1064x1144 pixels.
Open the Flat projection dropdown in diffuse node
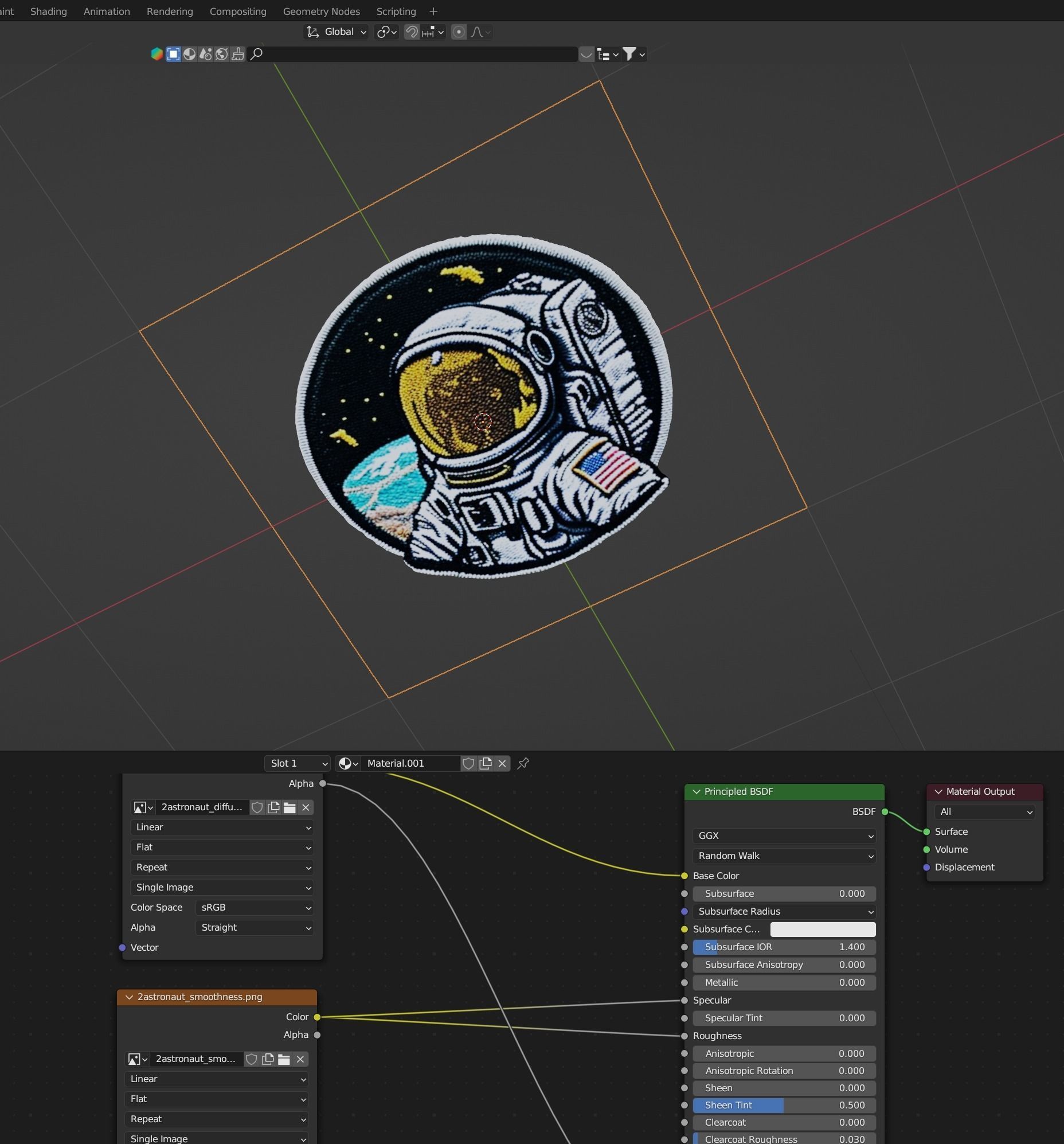[x=222, y=848]
